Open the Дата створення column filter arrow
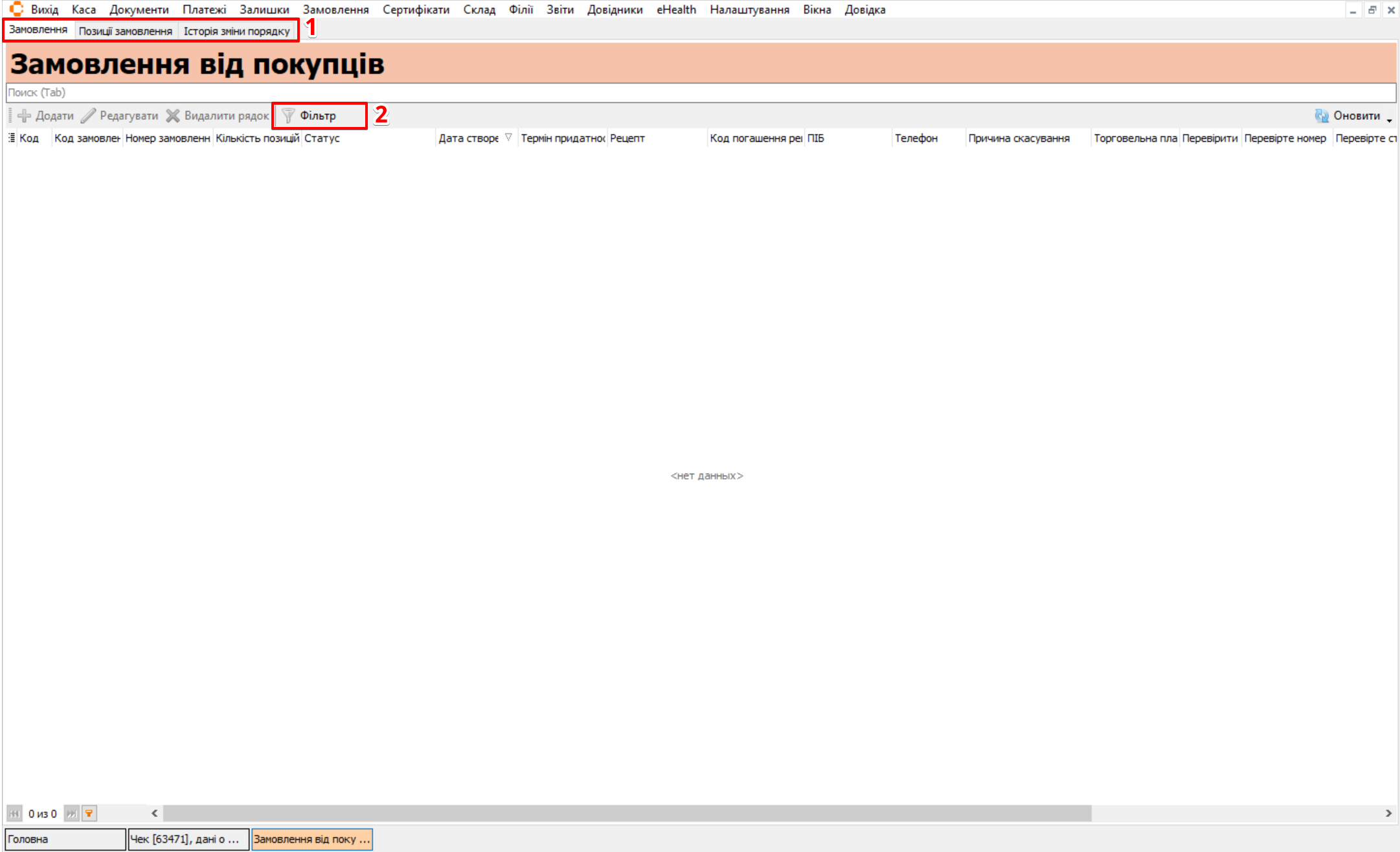This screenshot has height=852, width=1400. pos(508,137)
